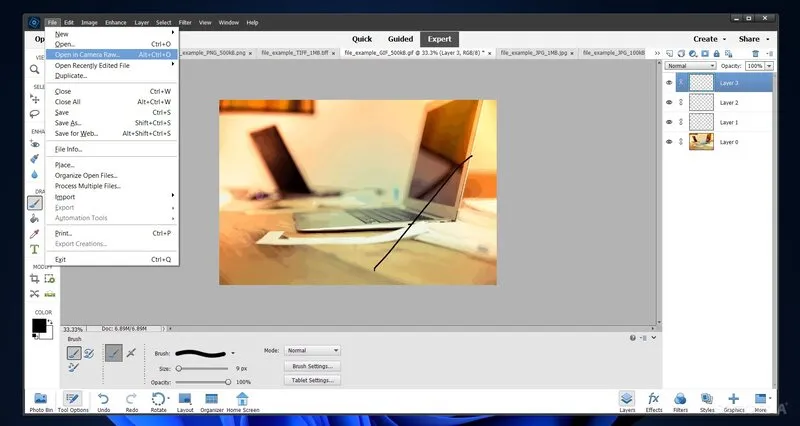Select the Lasso tool

point(35,114)
